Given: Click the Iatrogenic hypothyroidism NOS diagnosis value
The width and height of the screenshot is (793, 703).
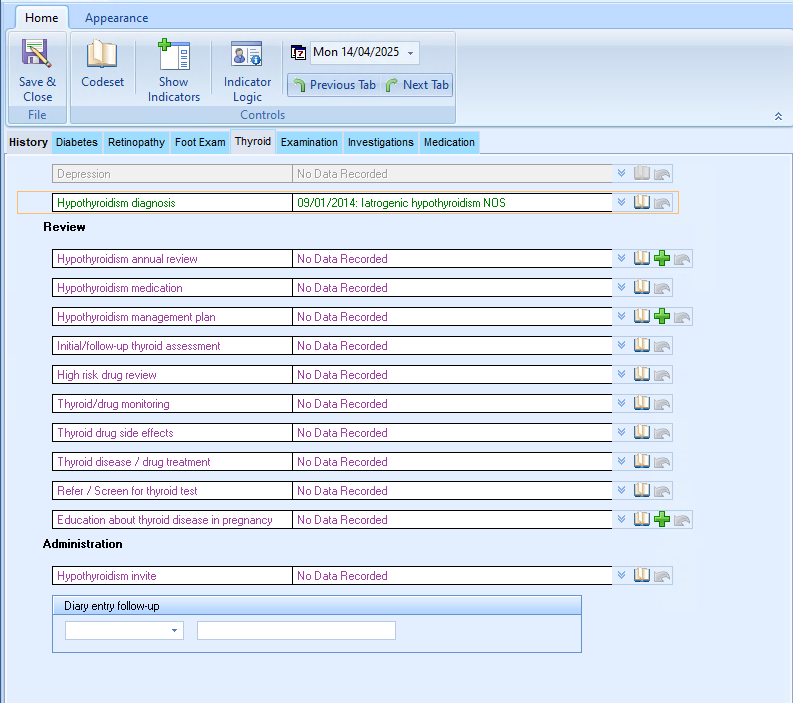Looking at the screenshot, I should 452,203.
